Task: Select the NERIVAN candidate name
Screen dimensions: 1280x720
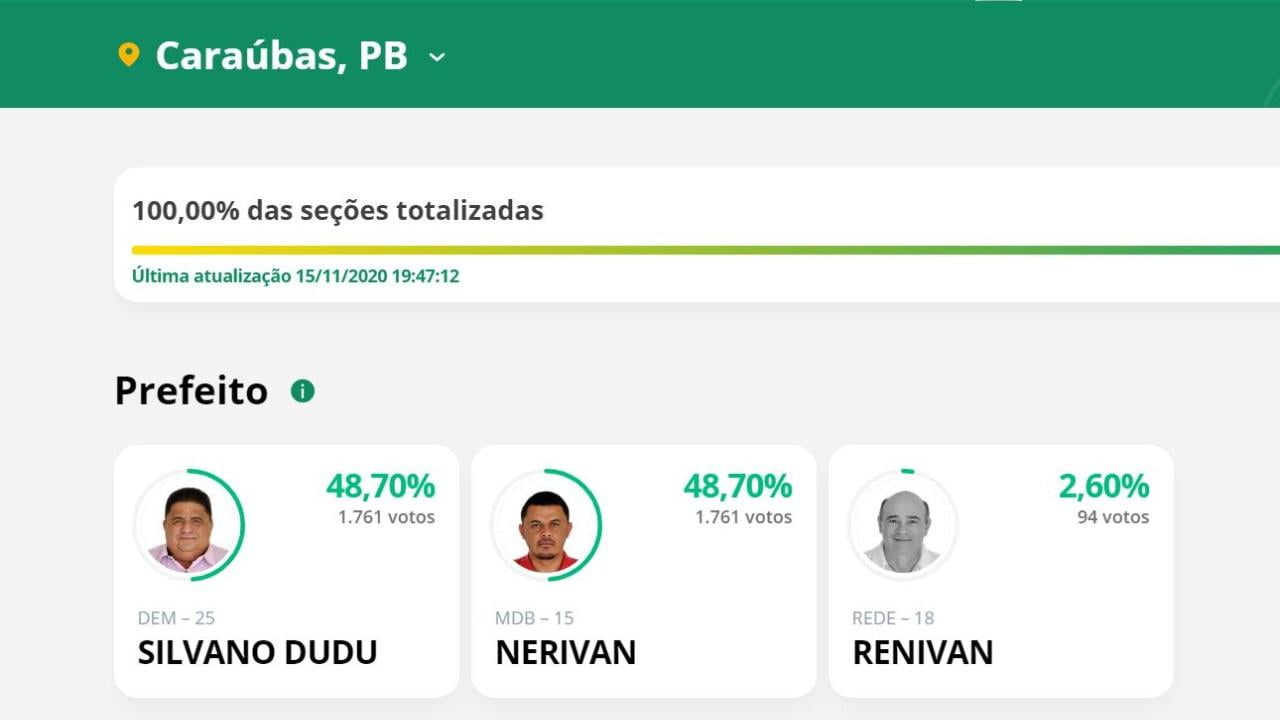Action: 565,652
